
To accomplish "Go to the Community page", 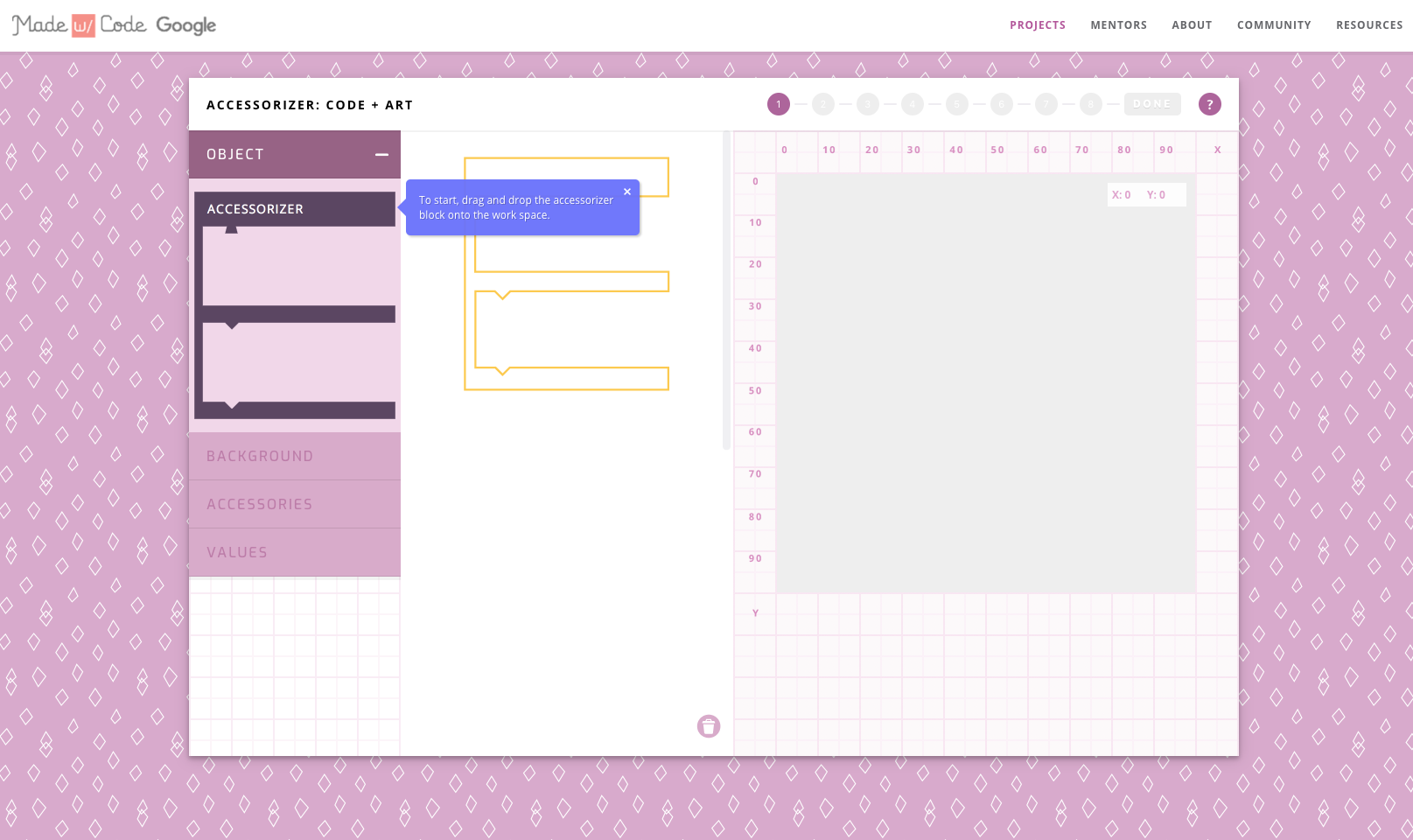I will tap(1273, 25).
